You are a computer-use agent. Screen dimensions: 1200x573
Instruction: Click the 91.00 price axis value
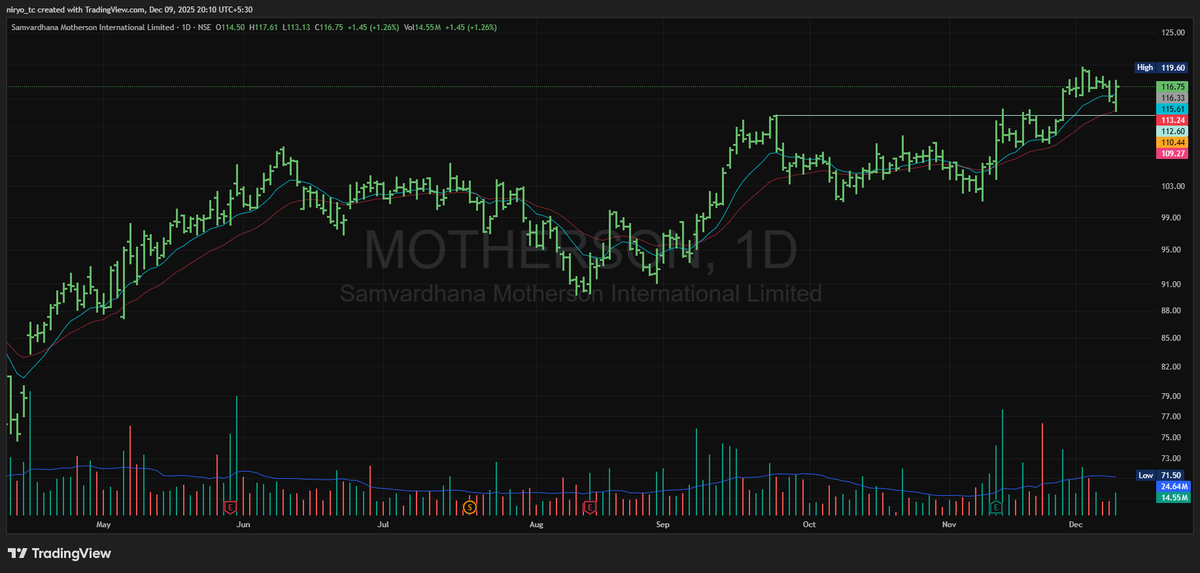[x=1172, y=284]
